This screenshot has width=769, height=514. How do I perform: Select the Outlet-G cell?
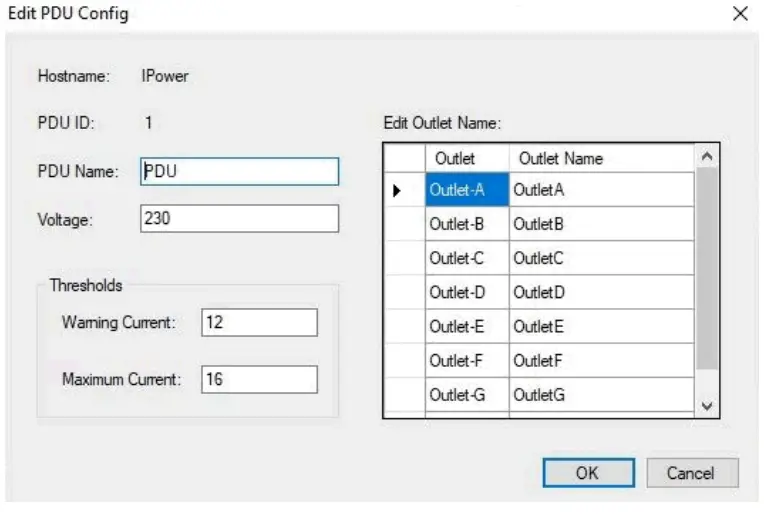point(467,395)
